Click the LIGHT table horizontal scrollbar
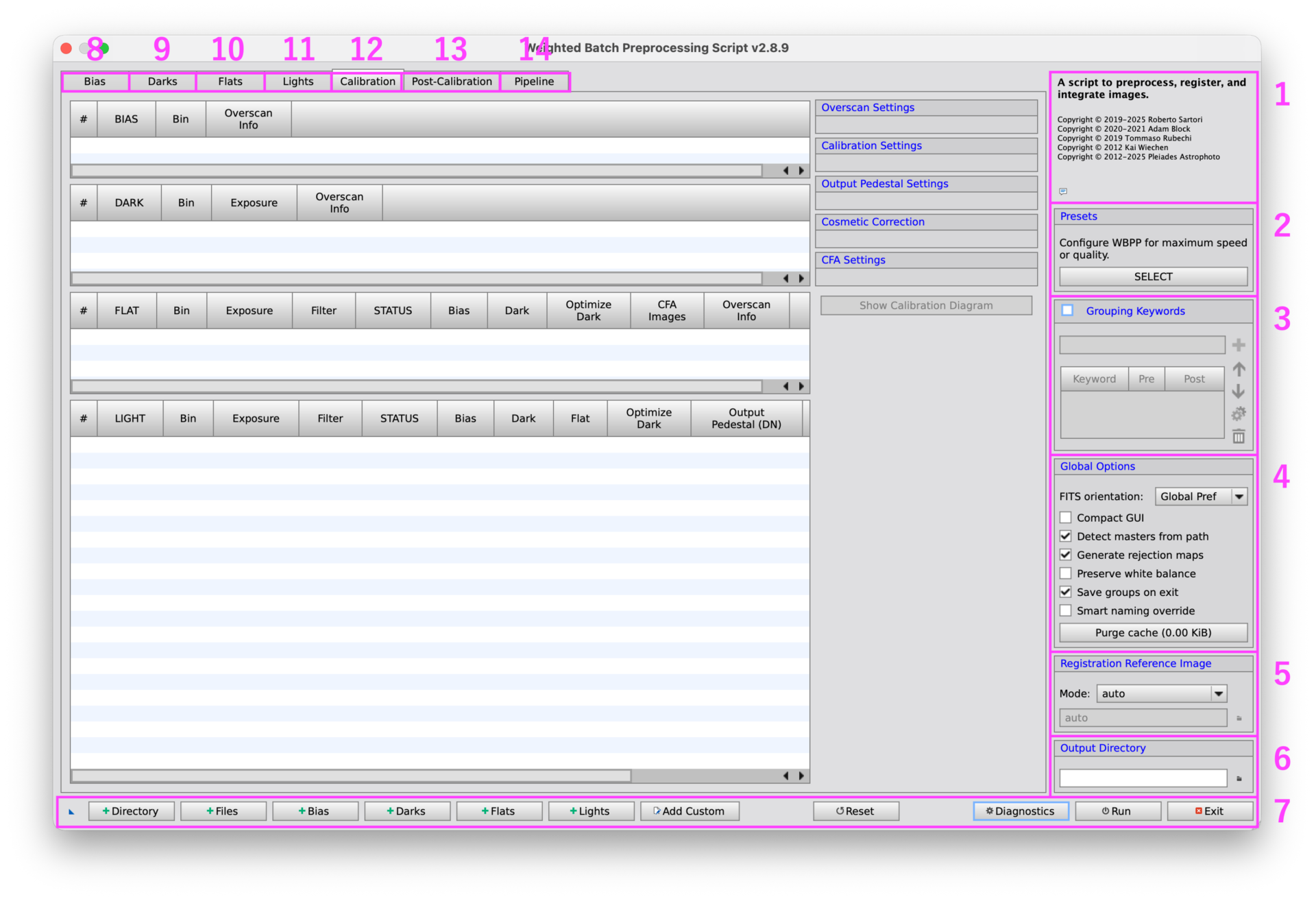Image resolution: width=1316 pixels, height=899 pixels. (x=351, y=776)
